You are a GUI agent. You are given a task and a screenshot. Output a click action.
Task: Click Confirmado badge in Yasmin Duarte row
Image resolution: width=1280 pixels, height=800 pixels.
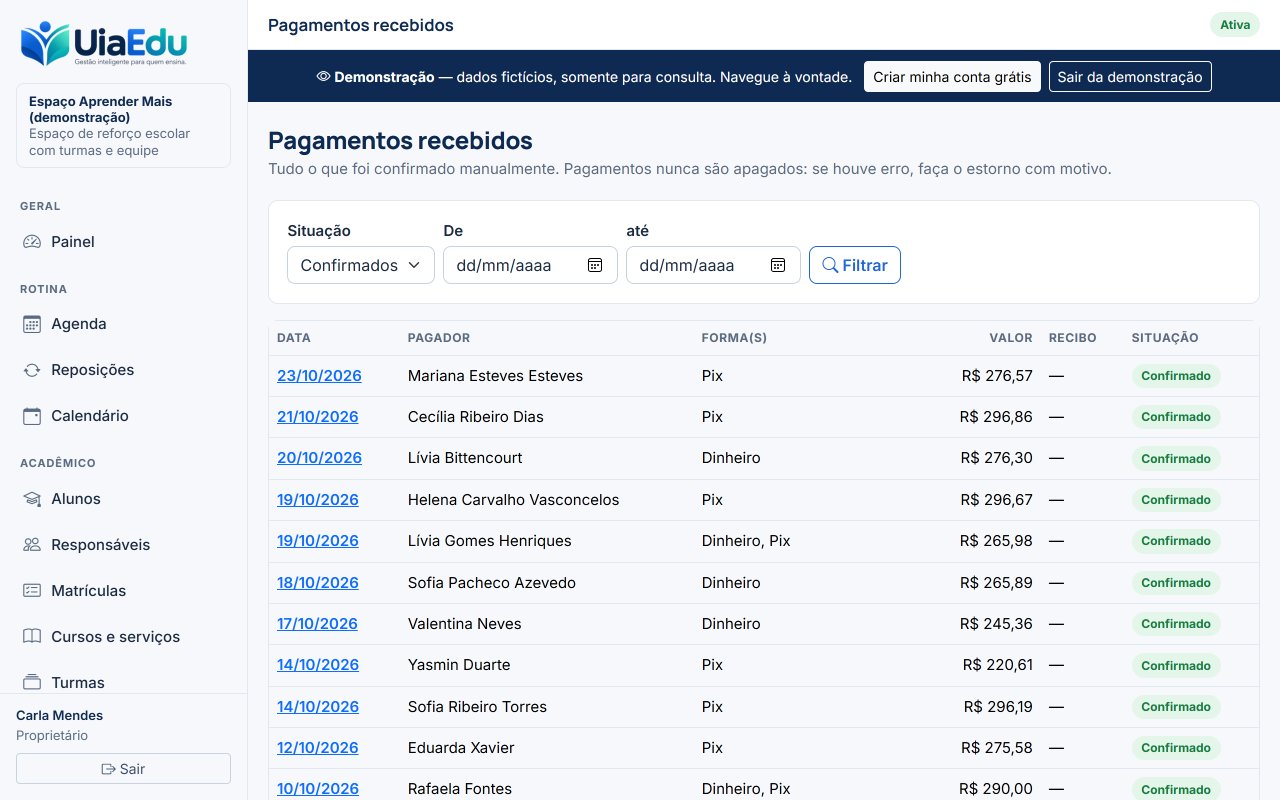[1176, 665]
